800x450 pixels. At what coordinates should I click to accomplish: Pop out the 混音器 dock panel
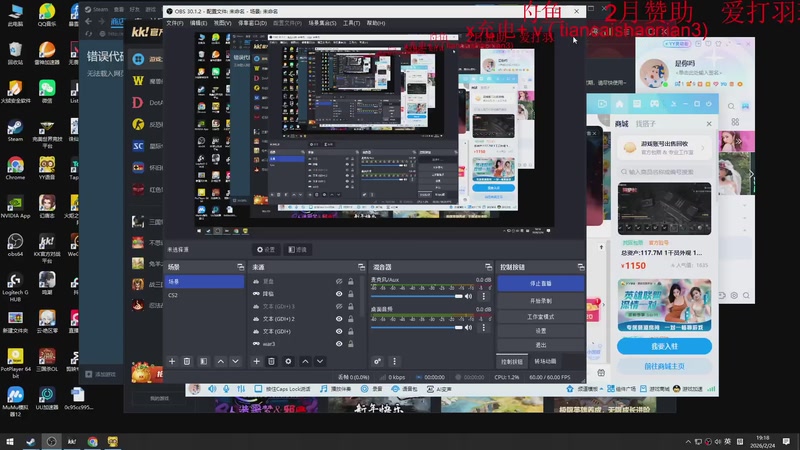pyautogui.click(x=488, y=267)
